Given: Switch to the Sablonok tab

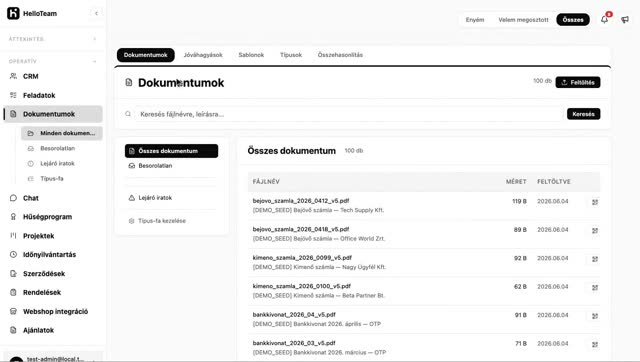Looking at the screenshot, I should pos(251,55).
